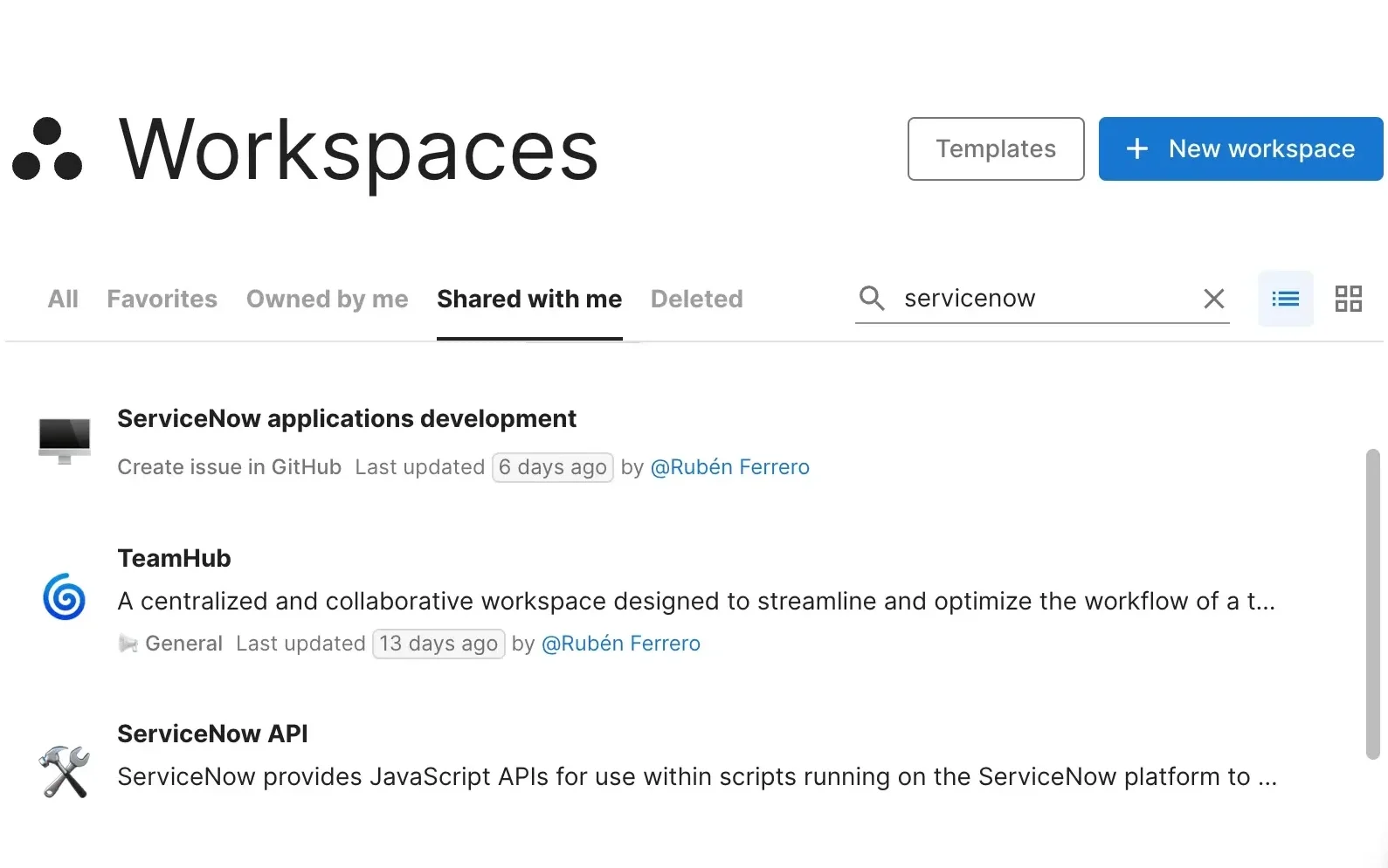This screenshot has height=868, width=1388.
Task: Show the Deleted tab
Action: tap(697, 299)
